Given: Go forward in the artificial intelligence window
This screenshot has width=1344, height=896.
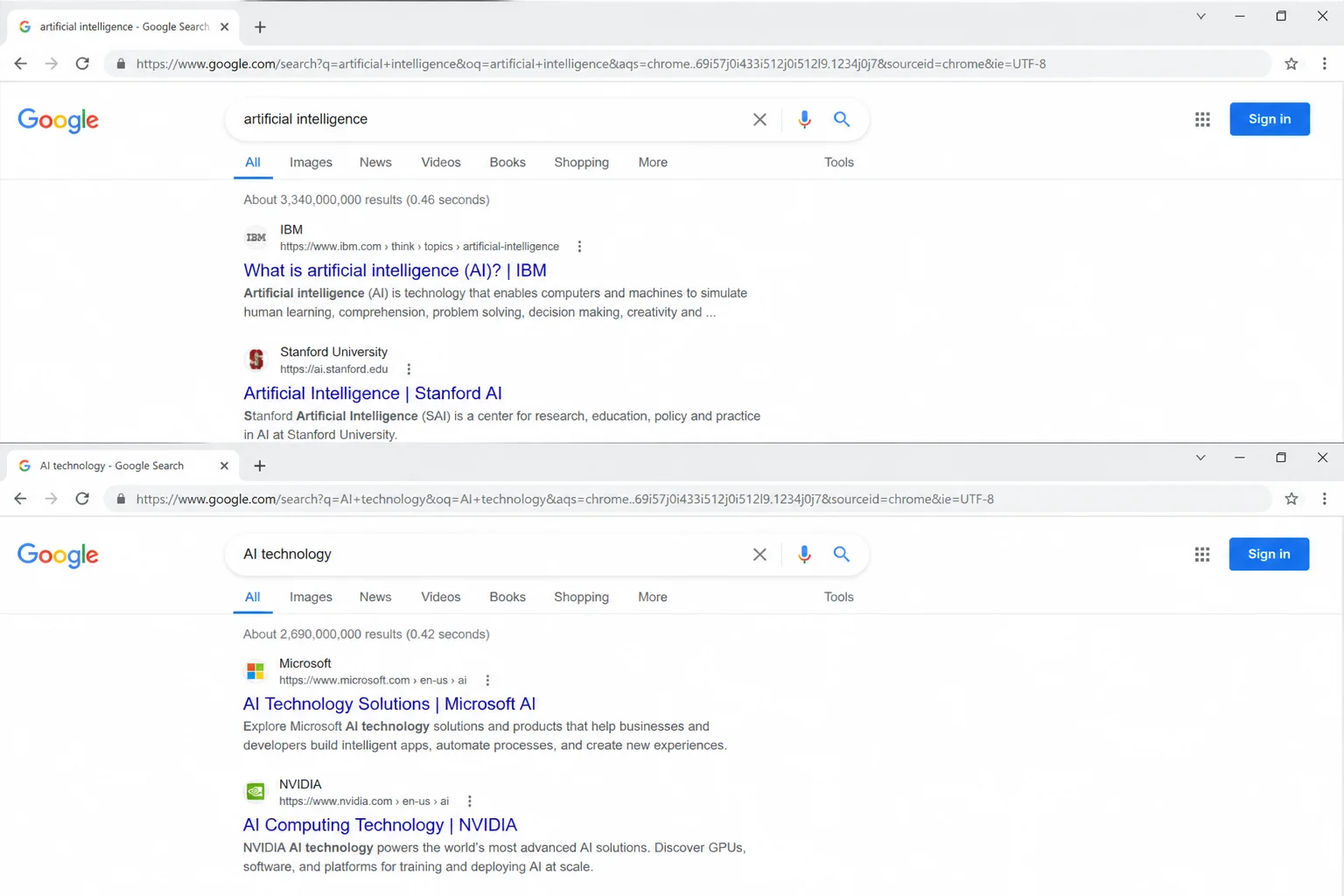Looking at the screenshot, I should [x=52, y=64].
